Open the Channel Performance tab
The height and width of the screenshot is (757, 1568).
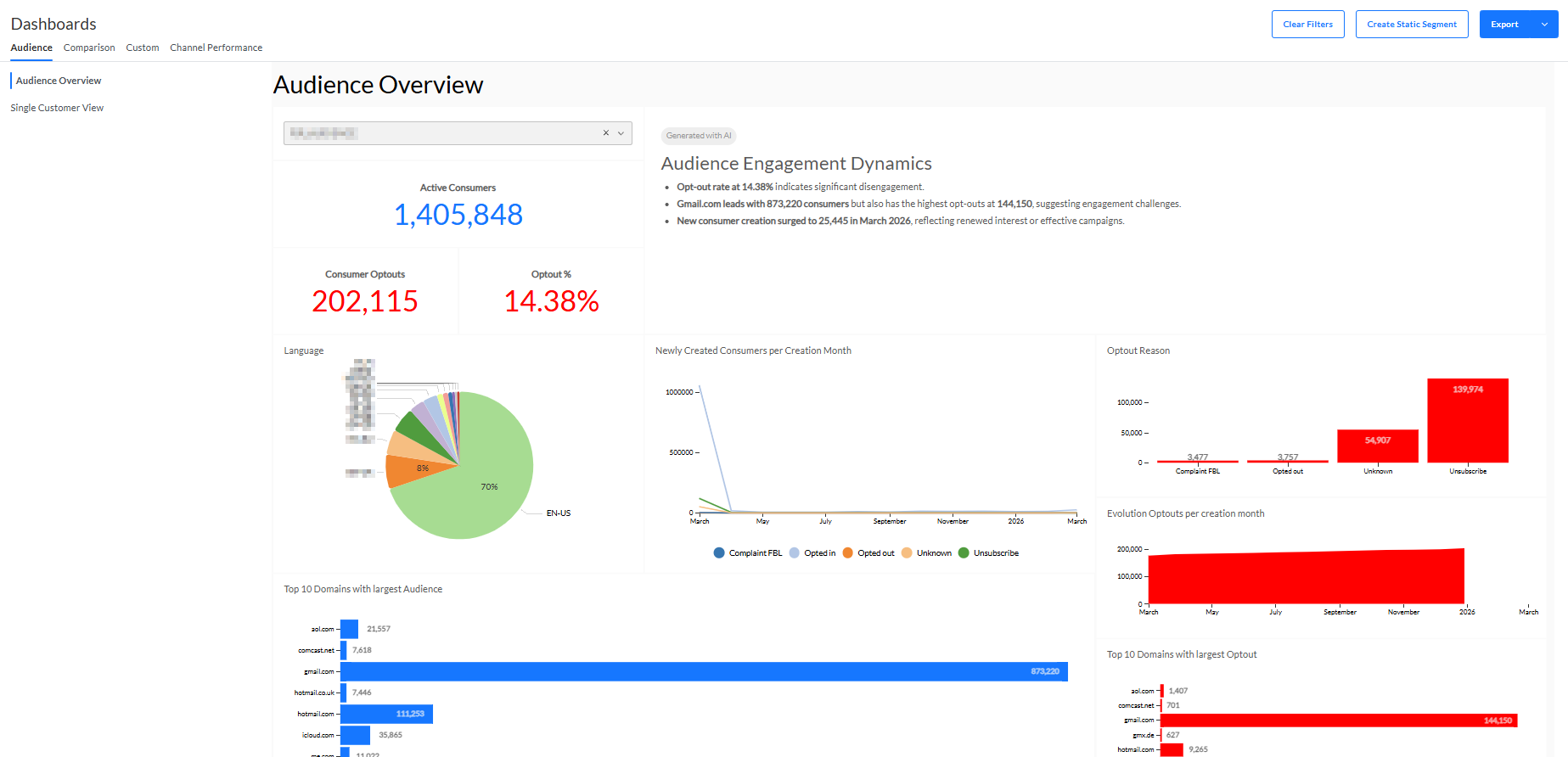[x=216, y=48]
